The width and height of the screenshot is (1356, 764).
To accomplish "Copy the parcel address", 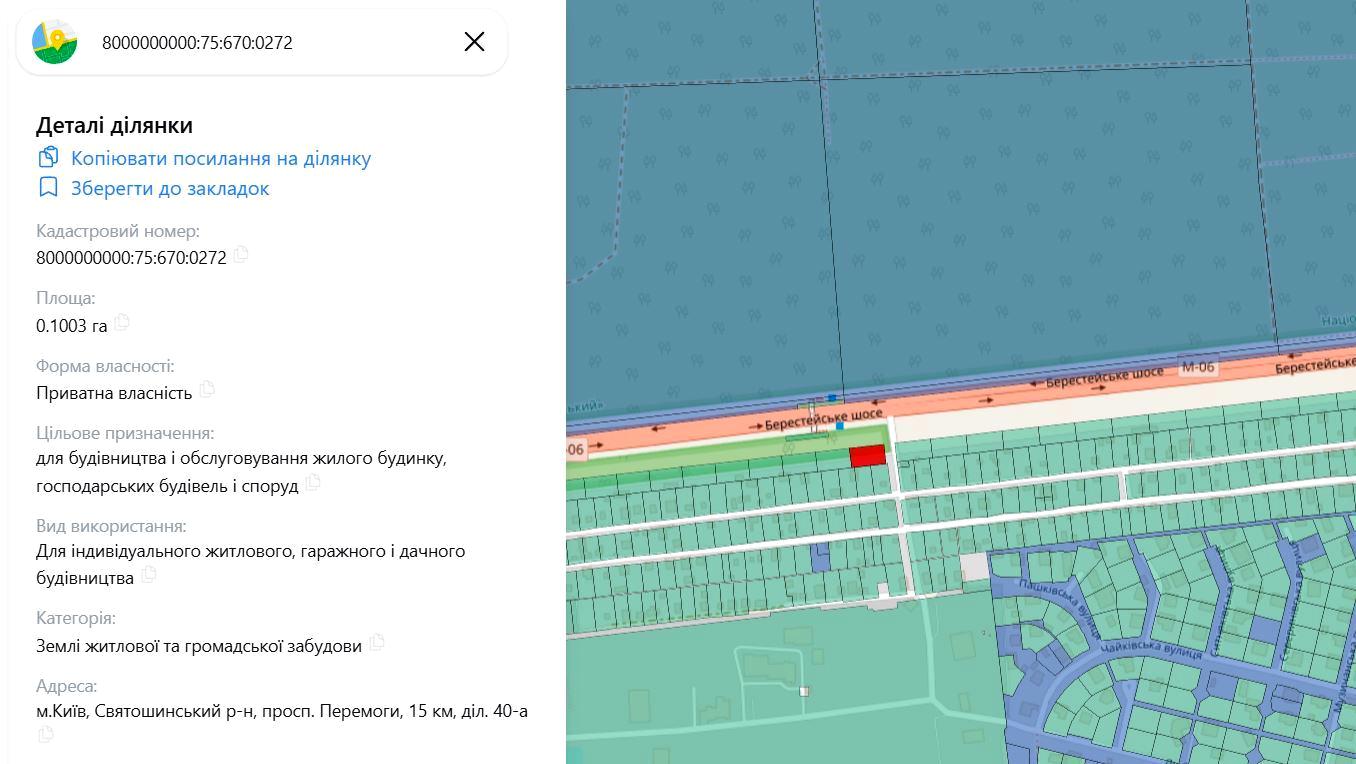I will coord(45,735).
